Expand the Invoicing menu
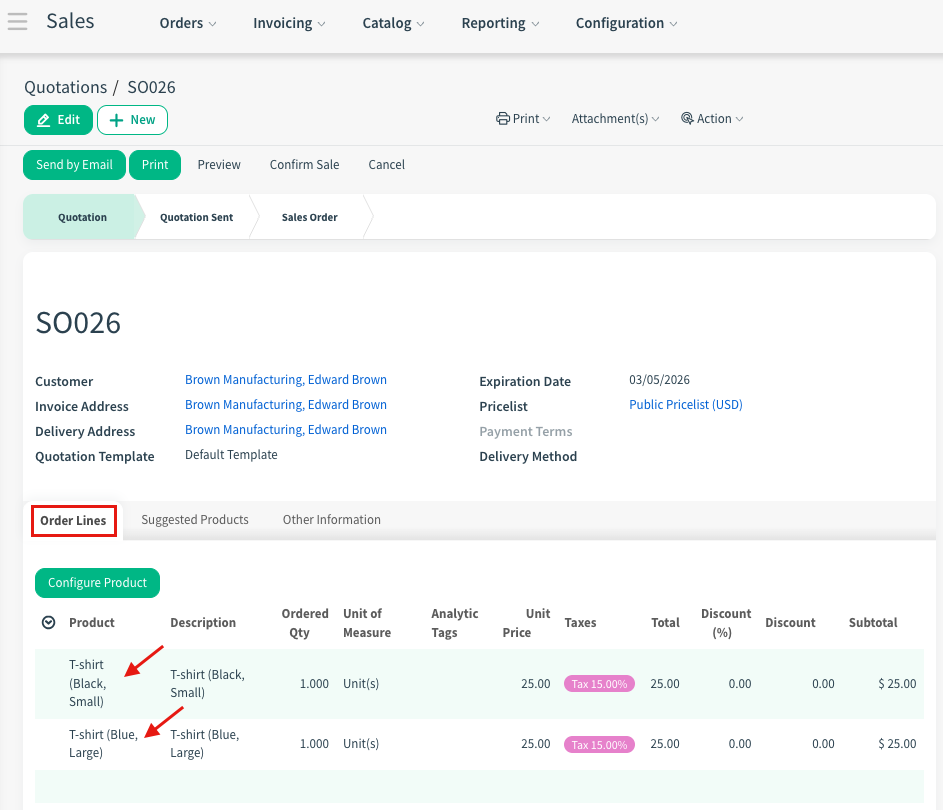 (288, 23)
